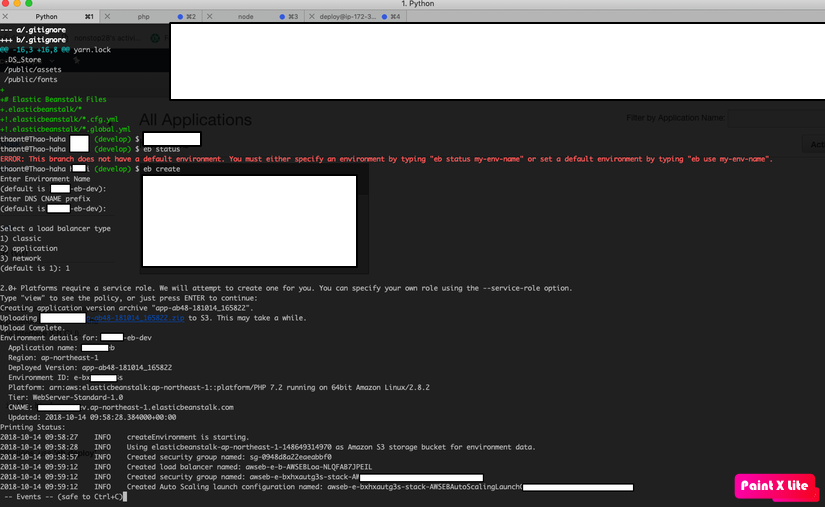Click security group sg-0948d8a22eaeabbf0 log entry
Screen dimensions: 825x507
(166, 457)
